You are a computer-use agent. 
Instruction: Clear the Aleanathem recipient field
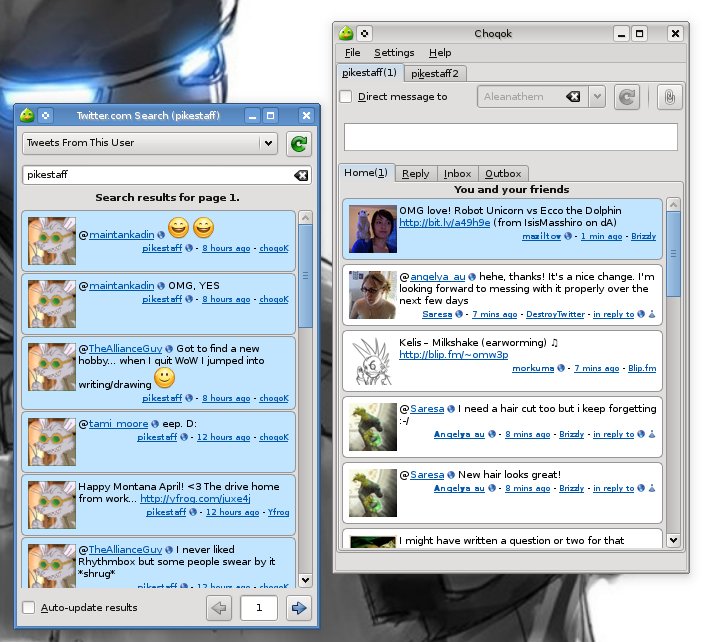573,97
